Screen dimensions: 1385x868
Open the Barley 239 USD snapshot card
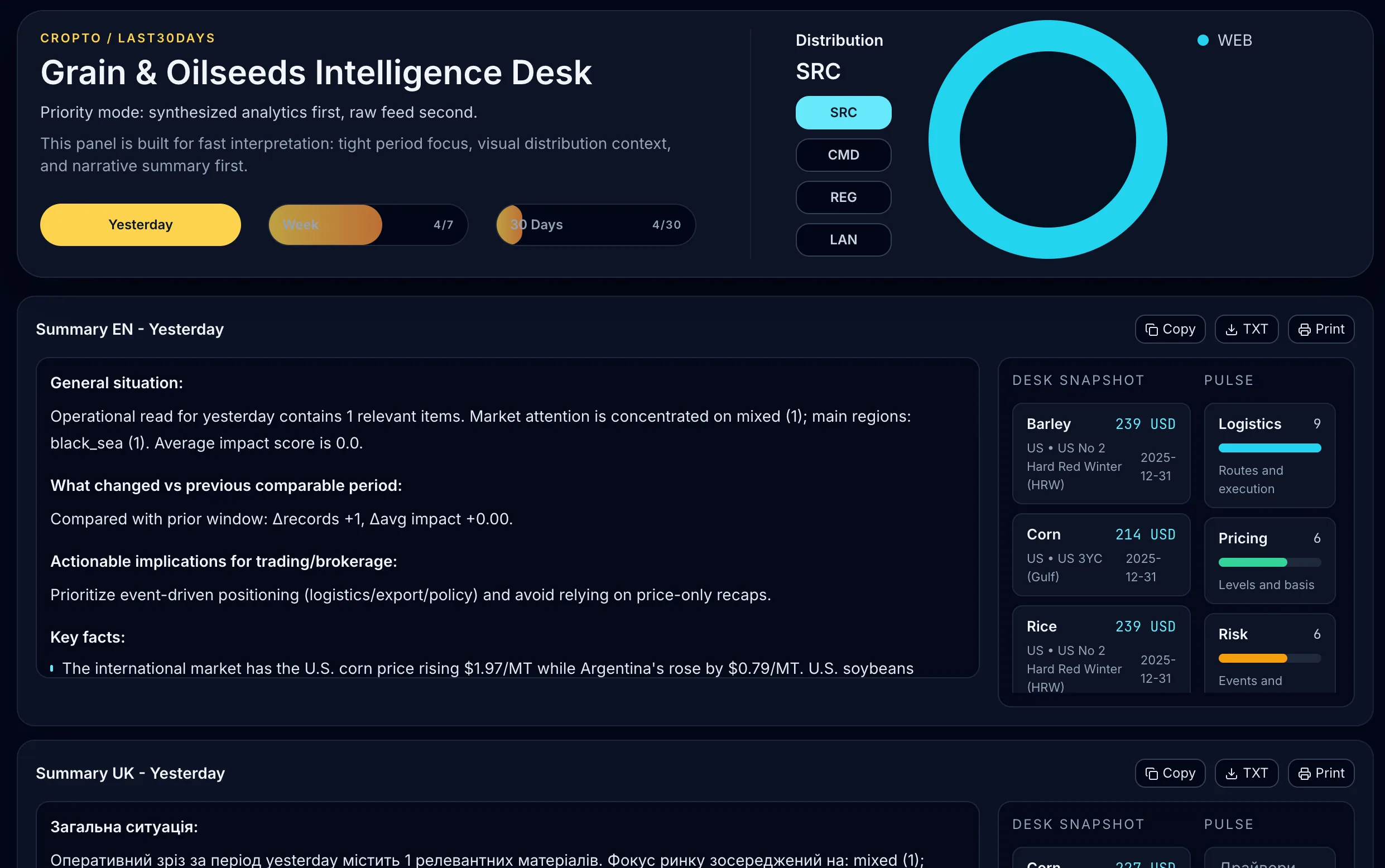[1101, 454]
